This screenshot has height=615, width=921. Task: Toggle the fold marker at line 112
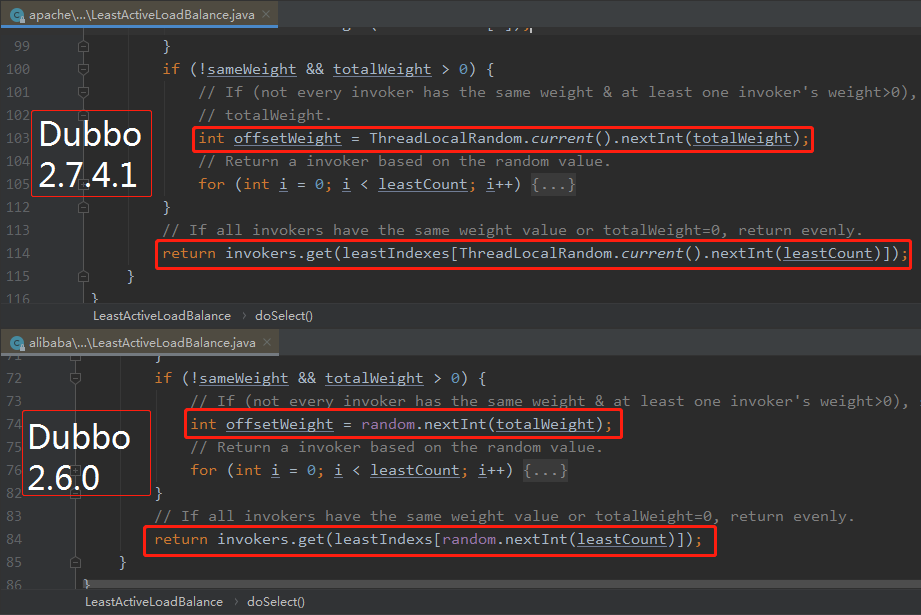[x=83, y=207]
